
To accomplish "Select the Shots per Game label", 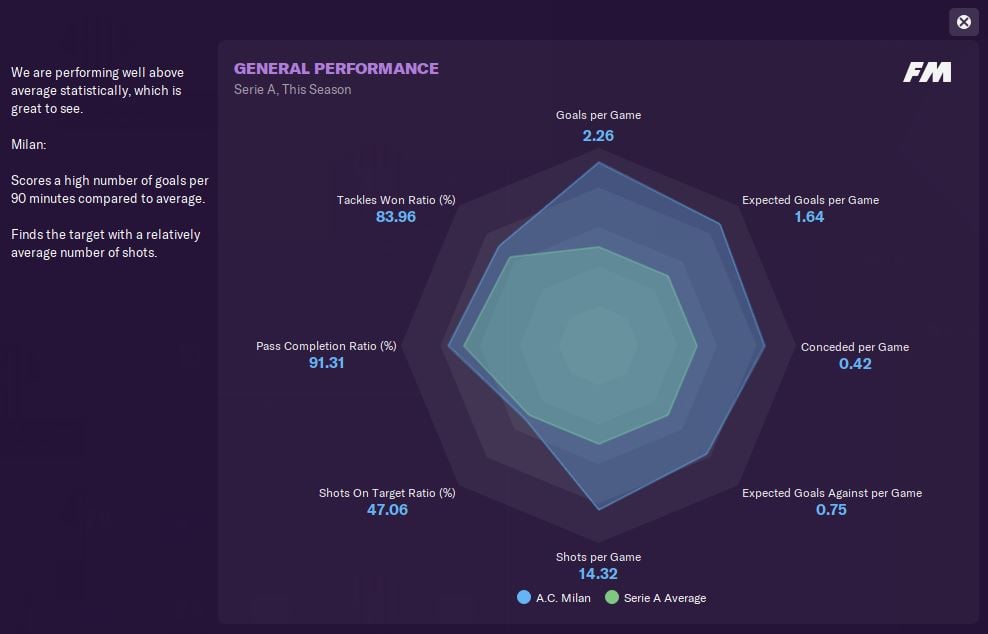I will pos(598,557).
